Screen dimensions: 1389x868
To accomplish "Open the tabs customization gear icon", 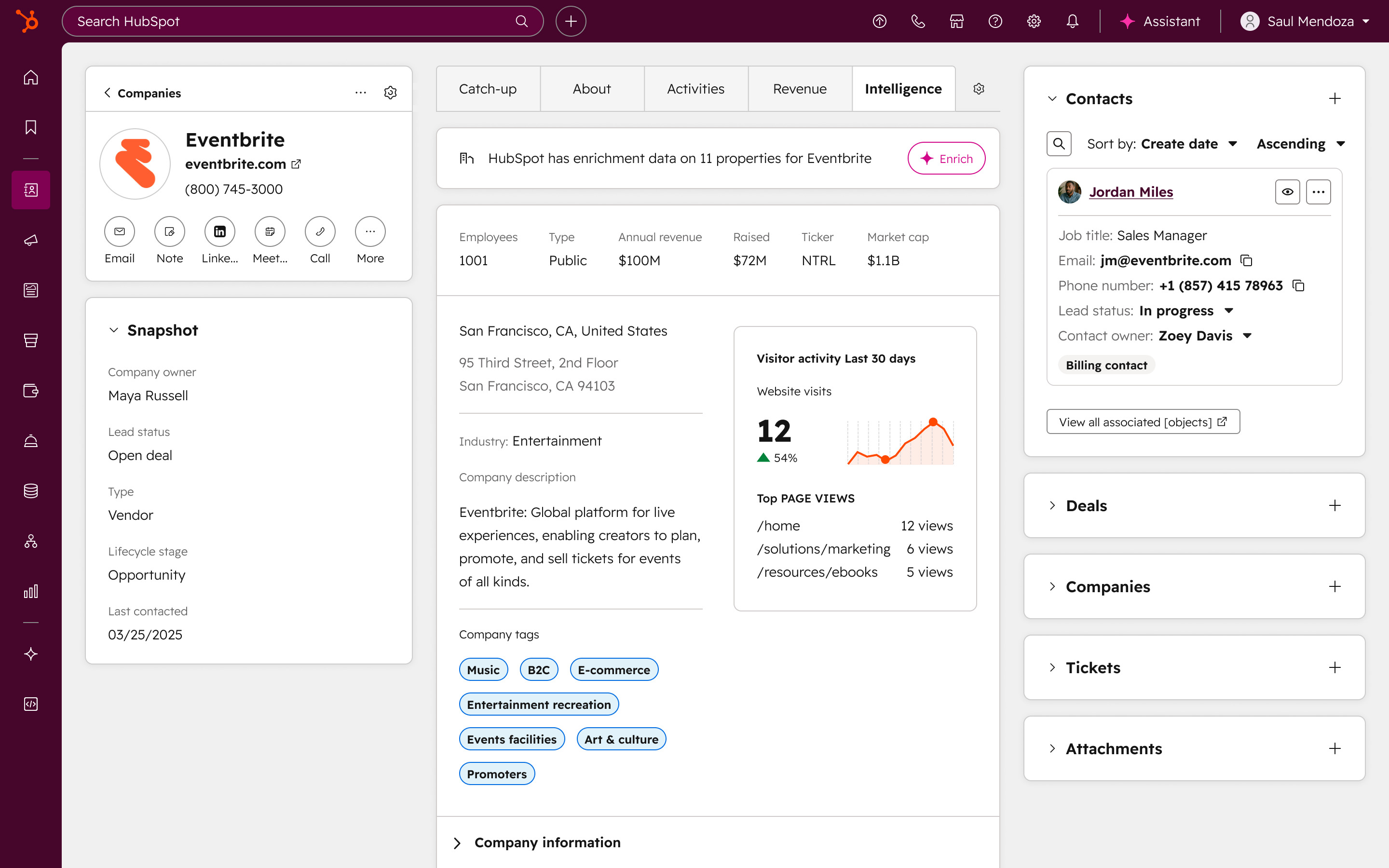I will pos(979,88).
